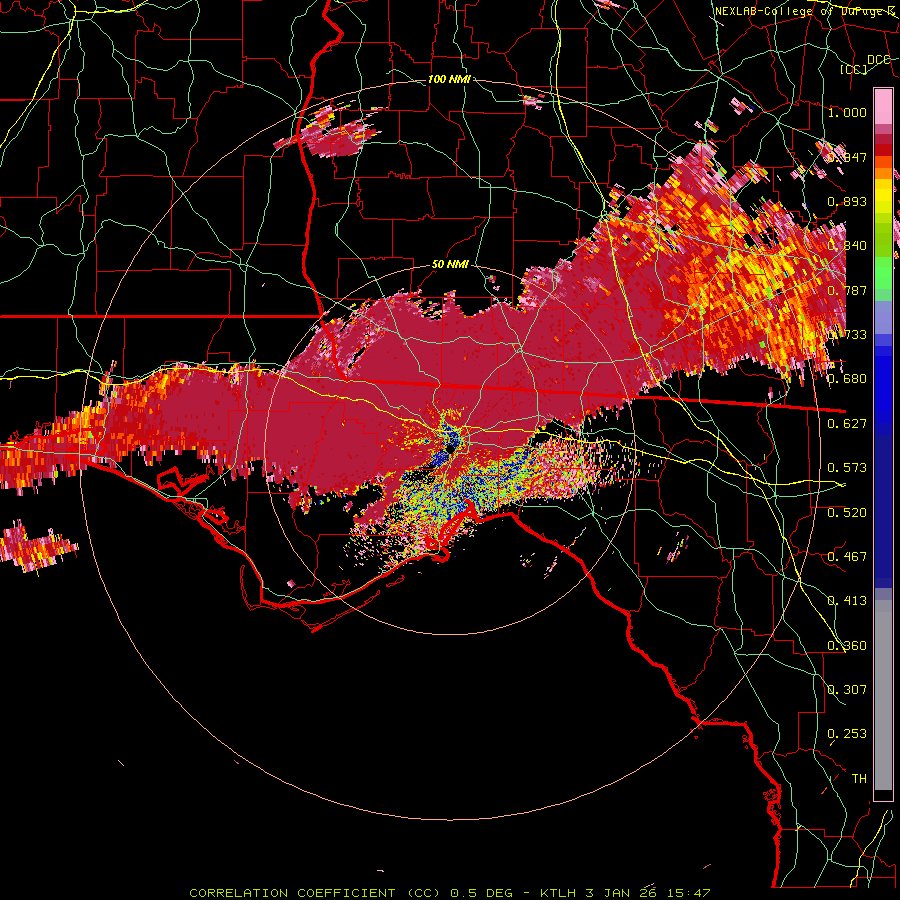The image size is (900, 900).
Task: Click the 0.627 scale value
Action: pos(847,424)
